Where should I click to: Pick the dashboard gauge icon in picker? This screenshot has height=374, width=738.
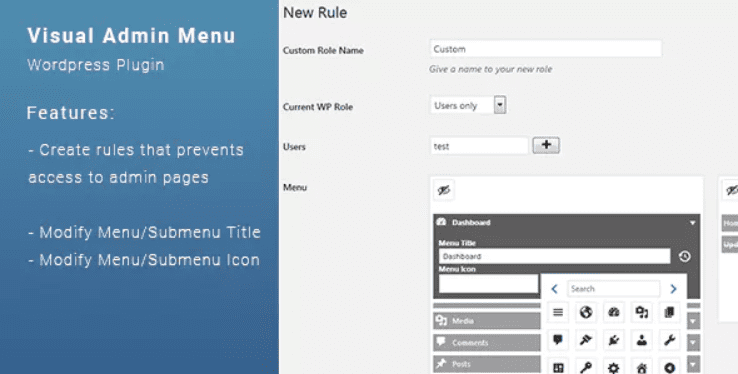point(614,312)
